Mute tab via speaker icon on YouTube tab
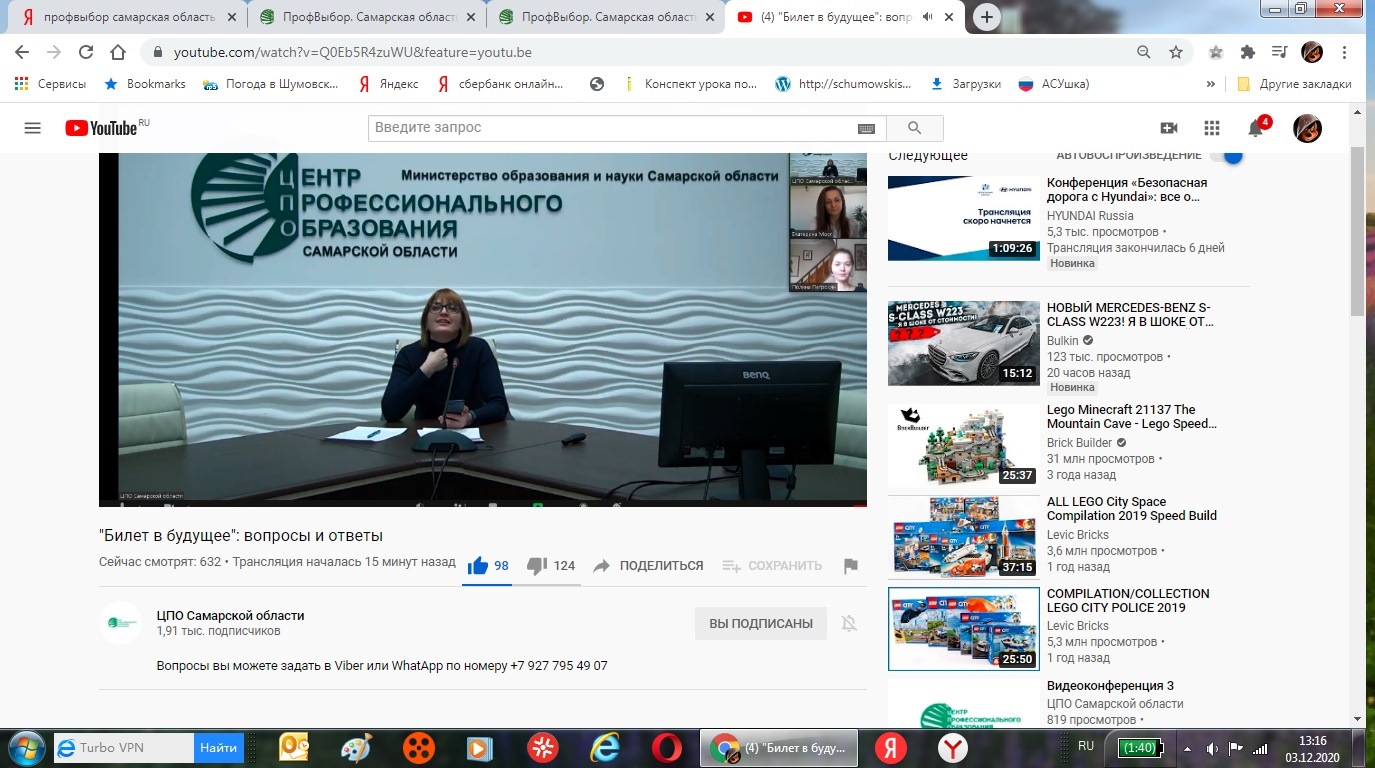Viewport: 1375px width, 768px height. point(928,17)
